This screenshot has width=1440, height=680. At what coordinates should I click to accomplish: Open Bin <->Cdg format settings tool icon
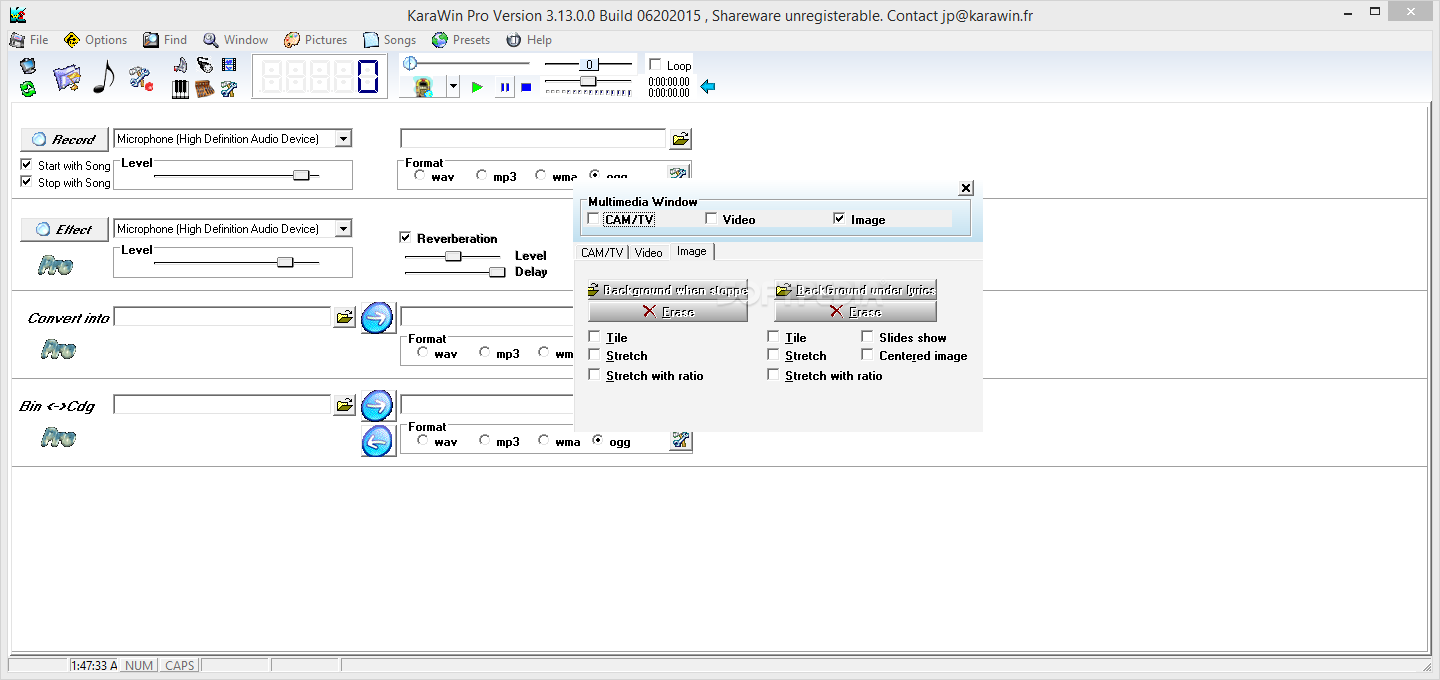[x=680, y=440]
